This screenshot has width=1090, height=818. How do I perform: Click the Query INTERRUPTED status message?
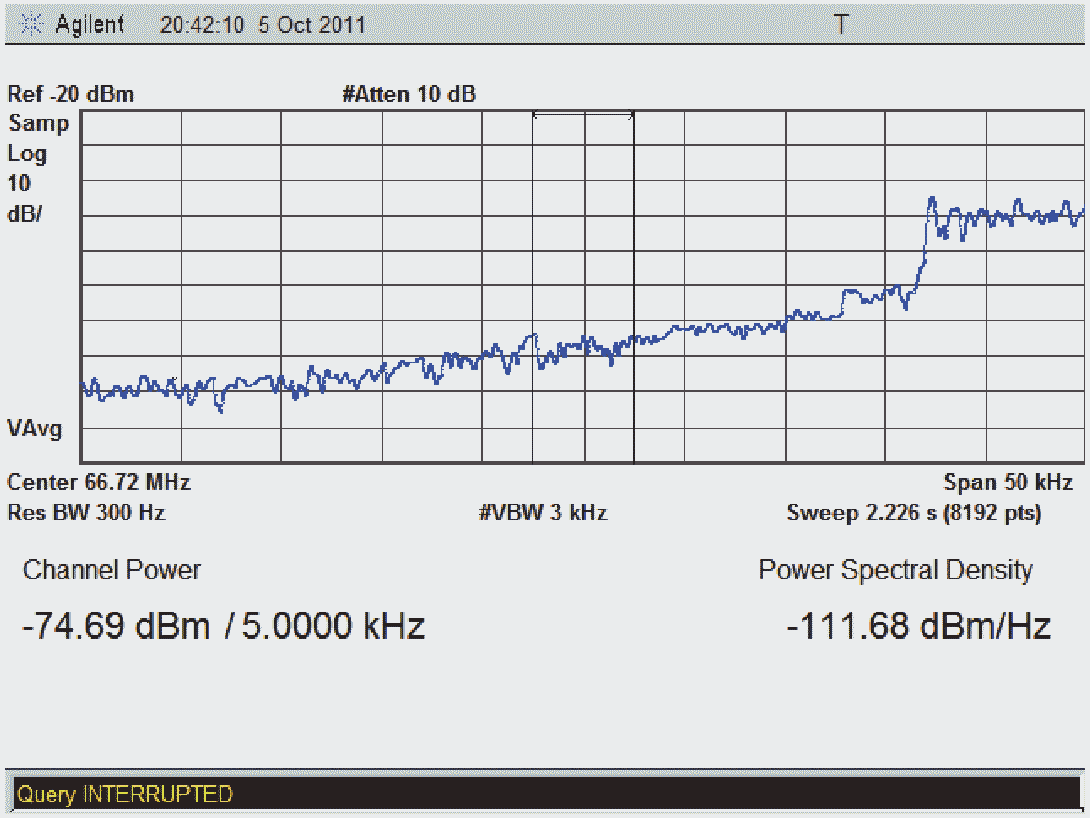coord(124,794)
